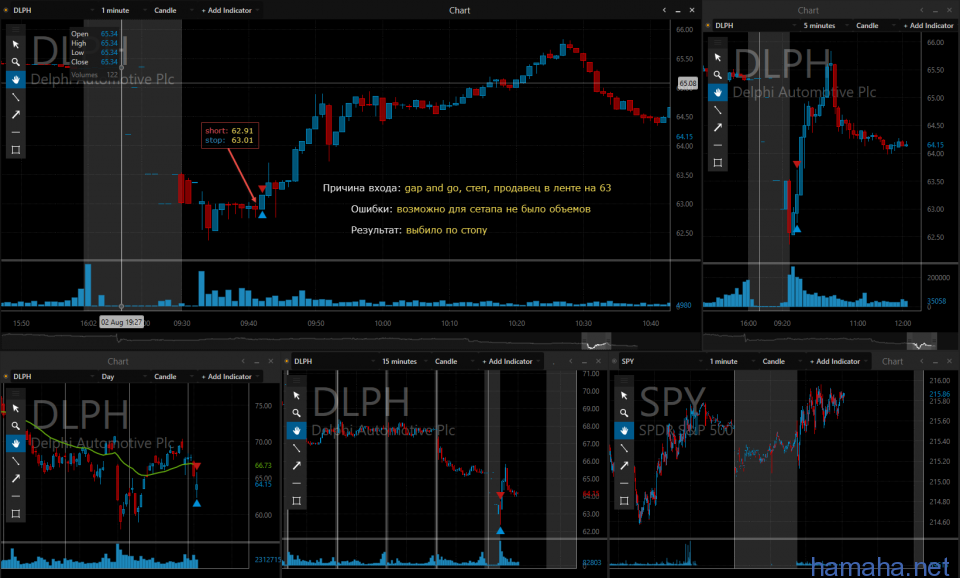The height and width of the screenshot is (578, 960).
Task: Select the zoom tool in the Day DLPH chart
Action: 16,426
